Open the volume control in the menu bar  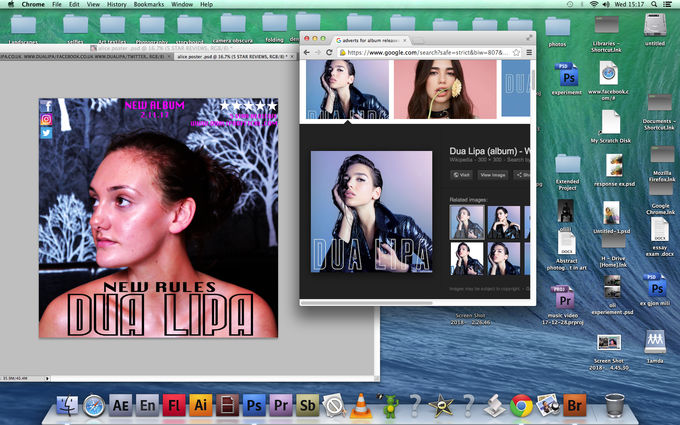point(605,4)
